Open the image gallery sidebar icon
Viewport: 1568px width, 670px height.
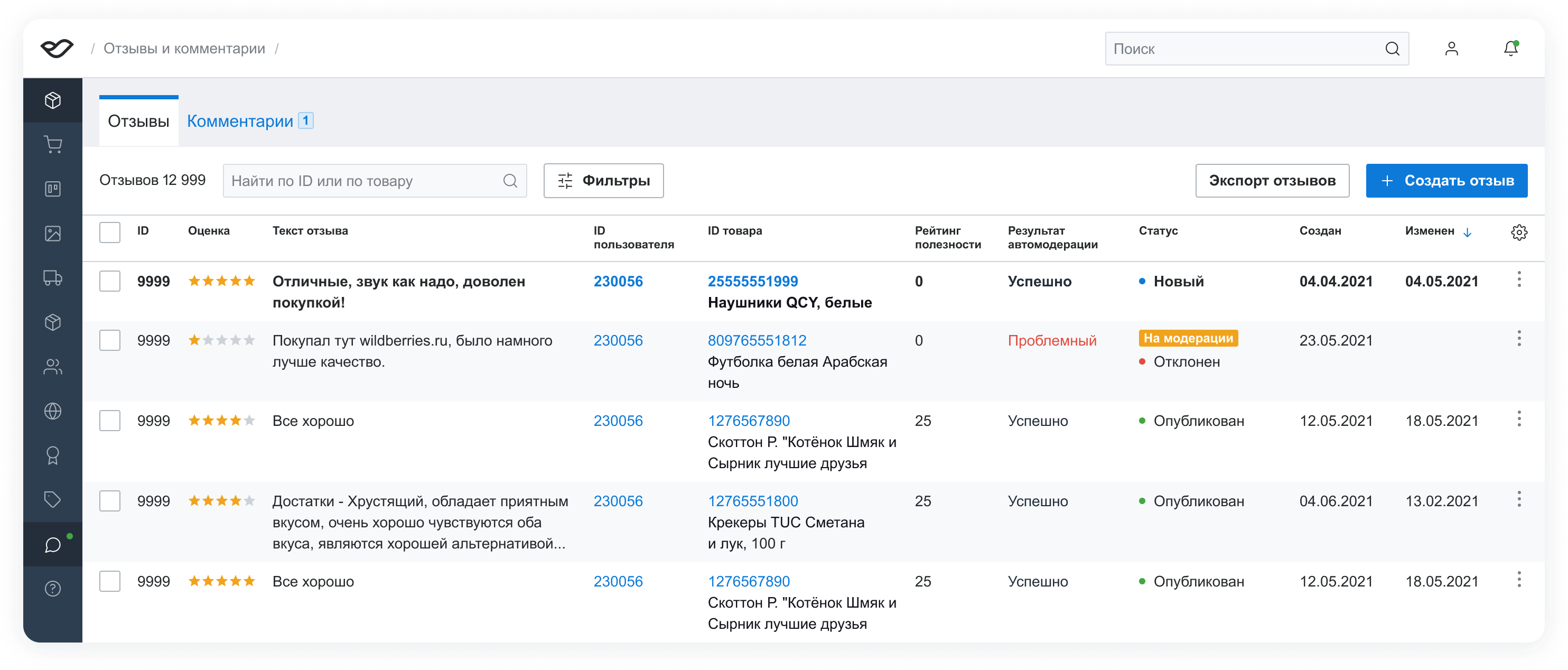(53, 234)
